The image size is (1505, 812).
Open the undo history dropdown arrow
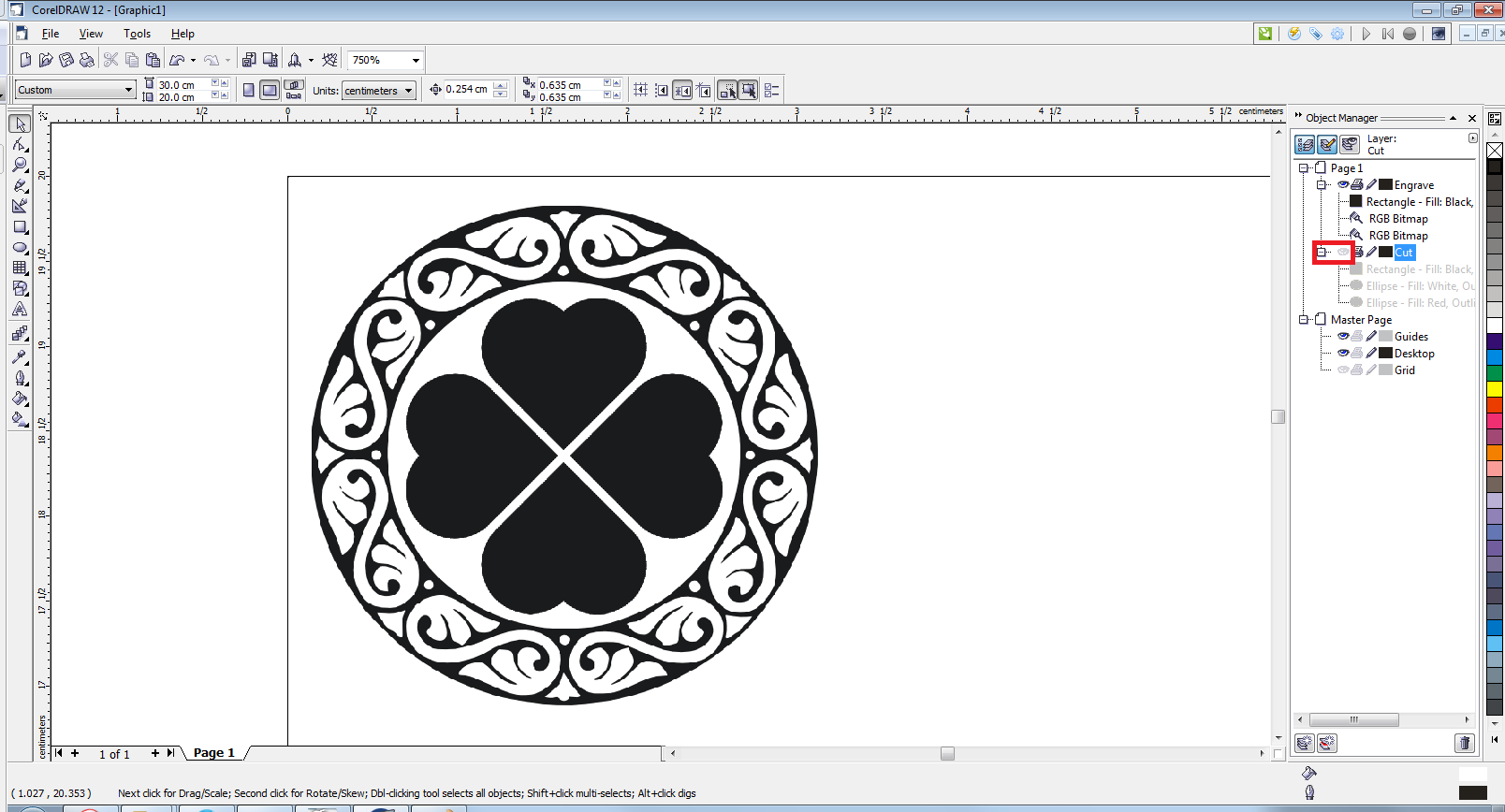193,60
